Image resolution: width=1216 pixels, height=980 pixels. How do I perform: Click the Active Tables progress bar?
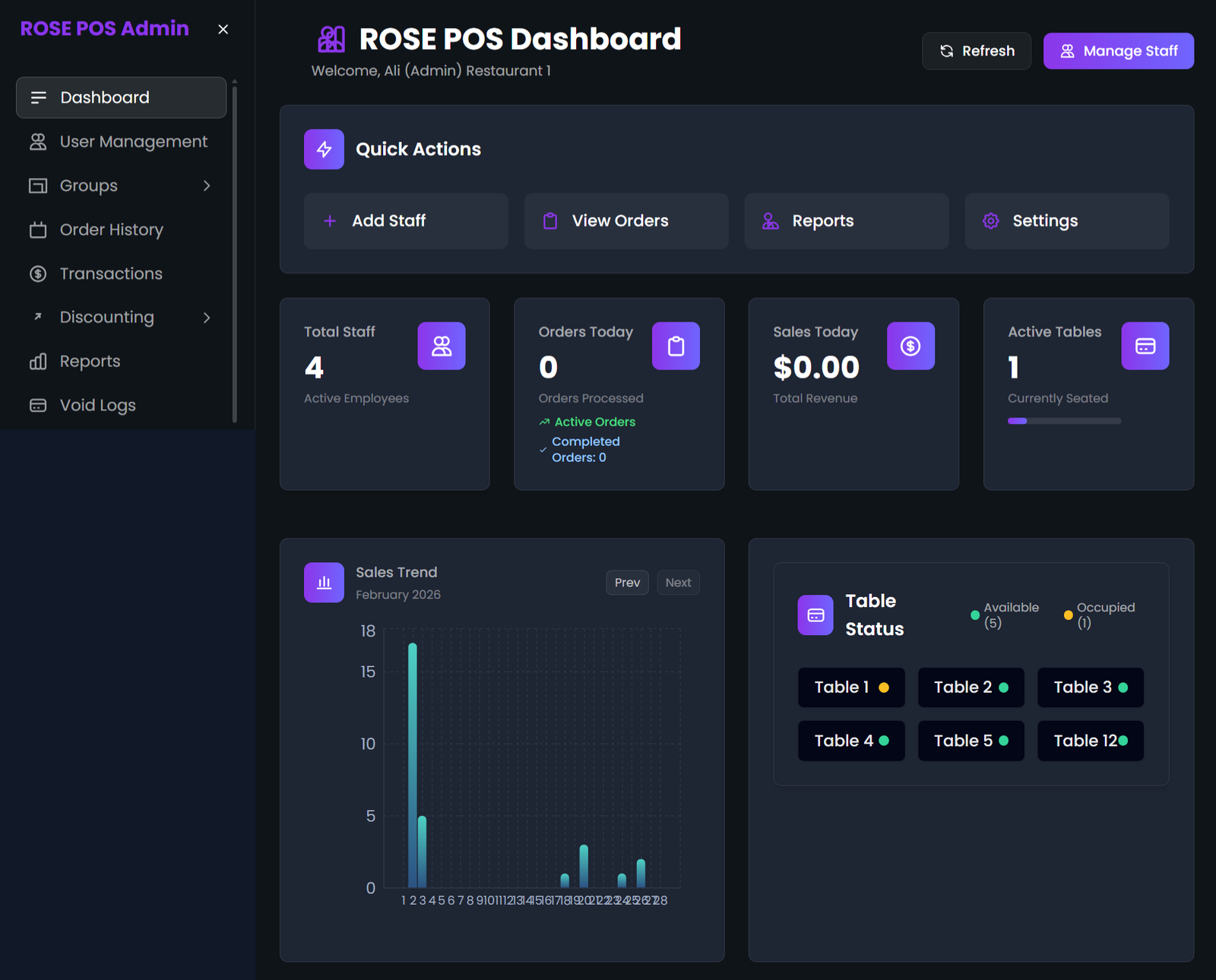1064,421
